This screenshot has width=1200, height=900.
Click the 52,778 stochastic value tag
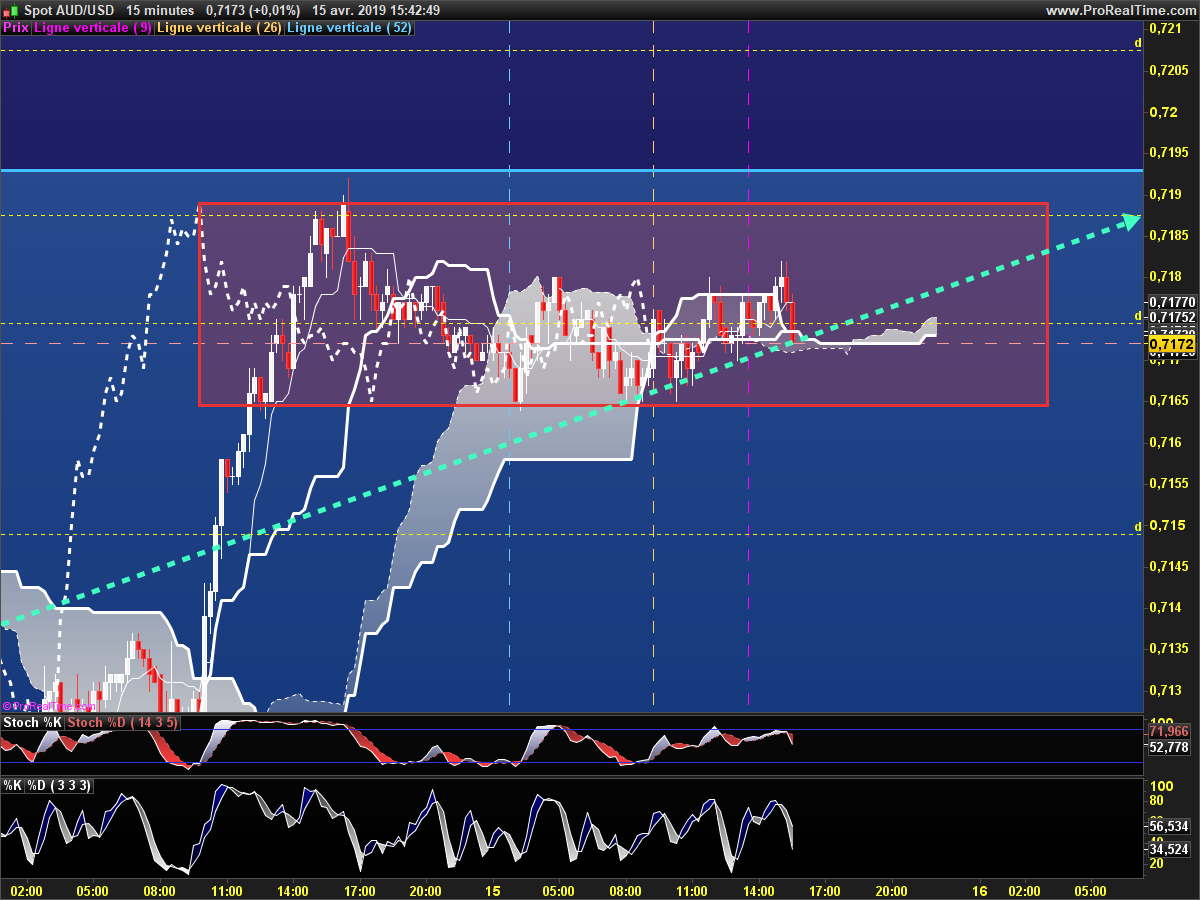point(1170,747)
